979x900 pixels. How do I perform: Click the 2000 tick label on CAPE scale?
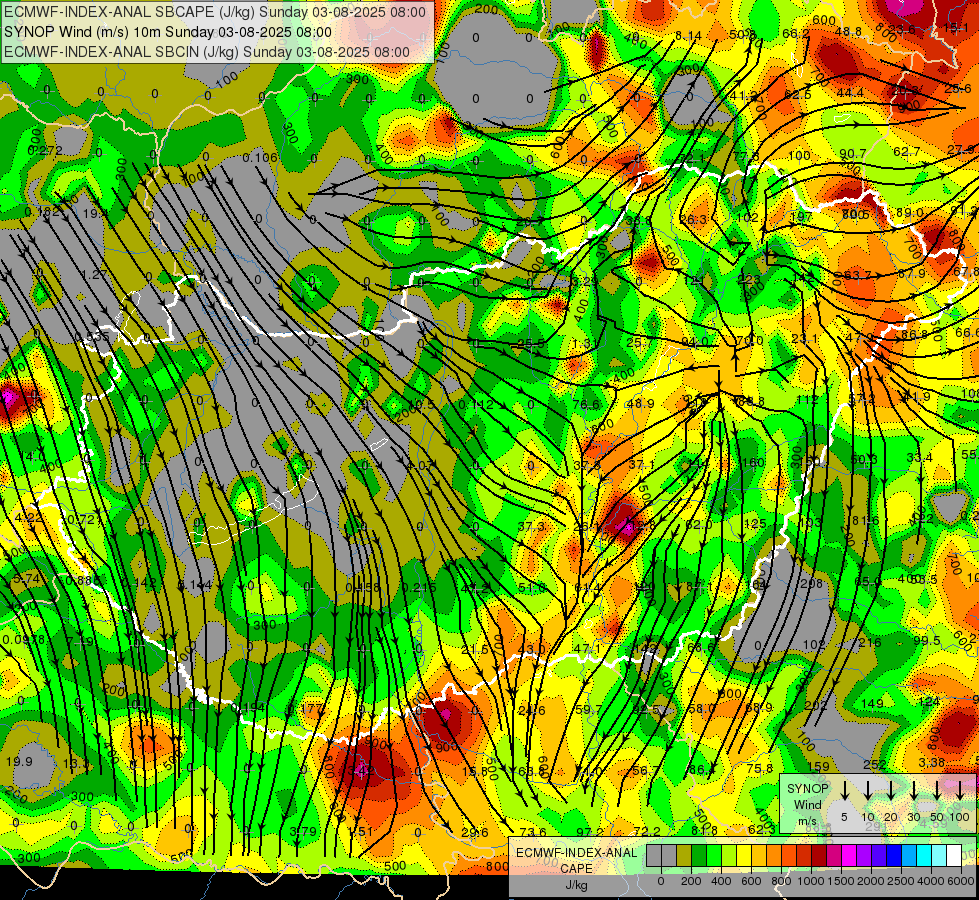pyautogui.click(x=871, y=881)
